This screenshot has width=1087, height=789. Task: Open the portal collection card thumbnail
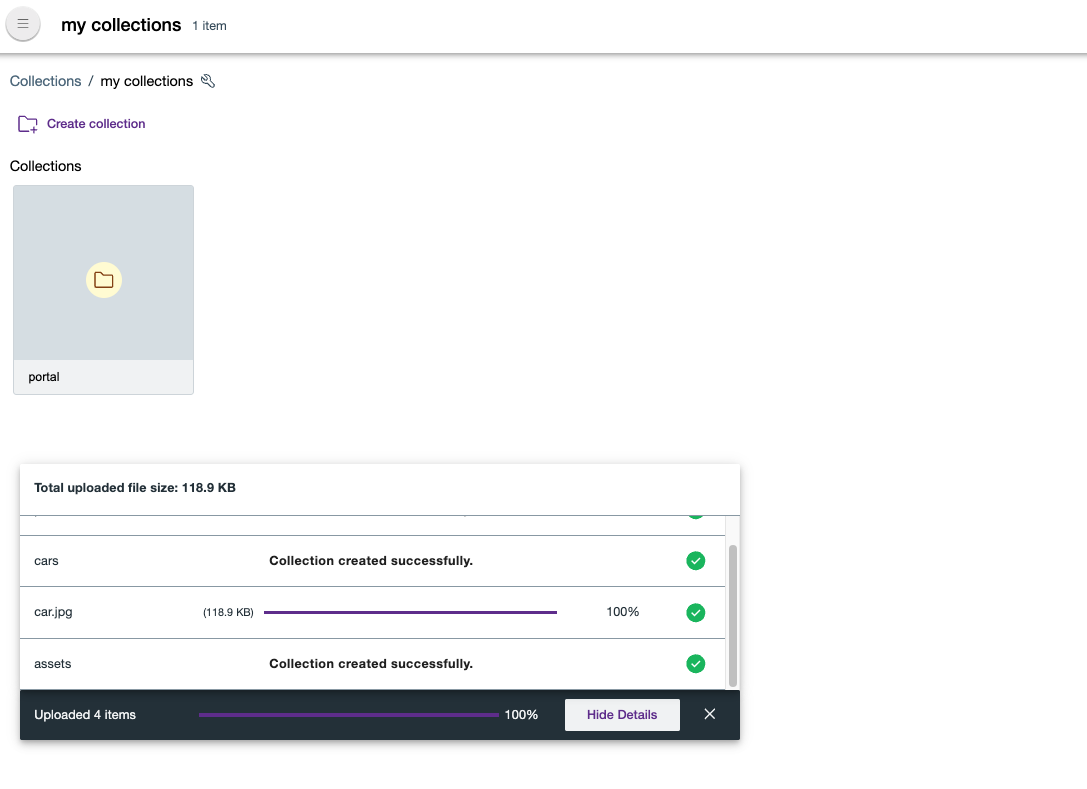(103, 272)
